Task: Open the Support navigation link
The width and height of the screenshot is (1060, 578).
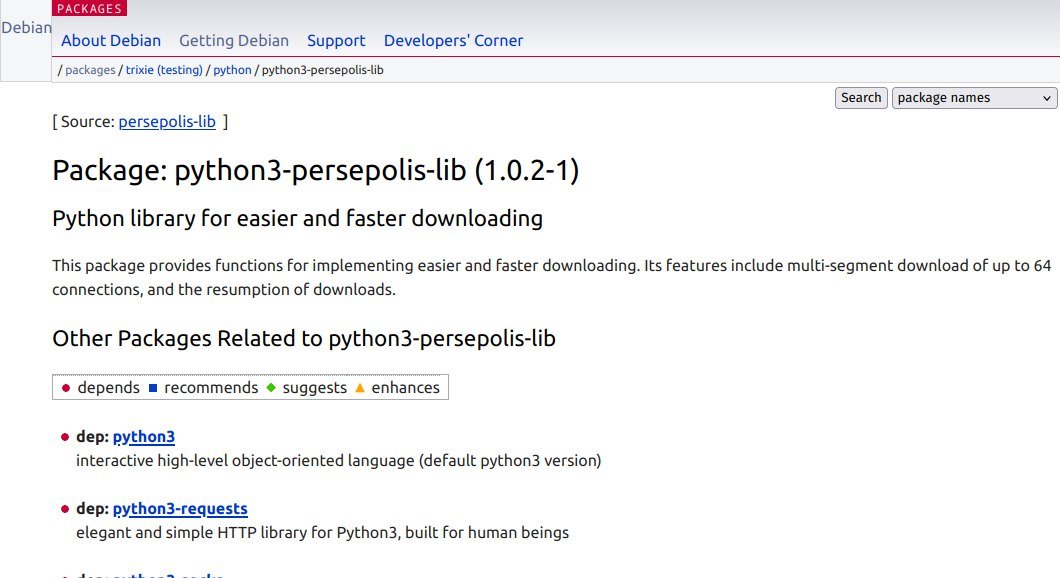Action: 336,41
